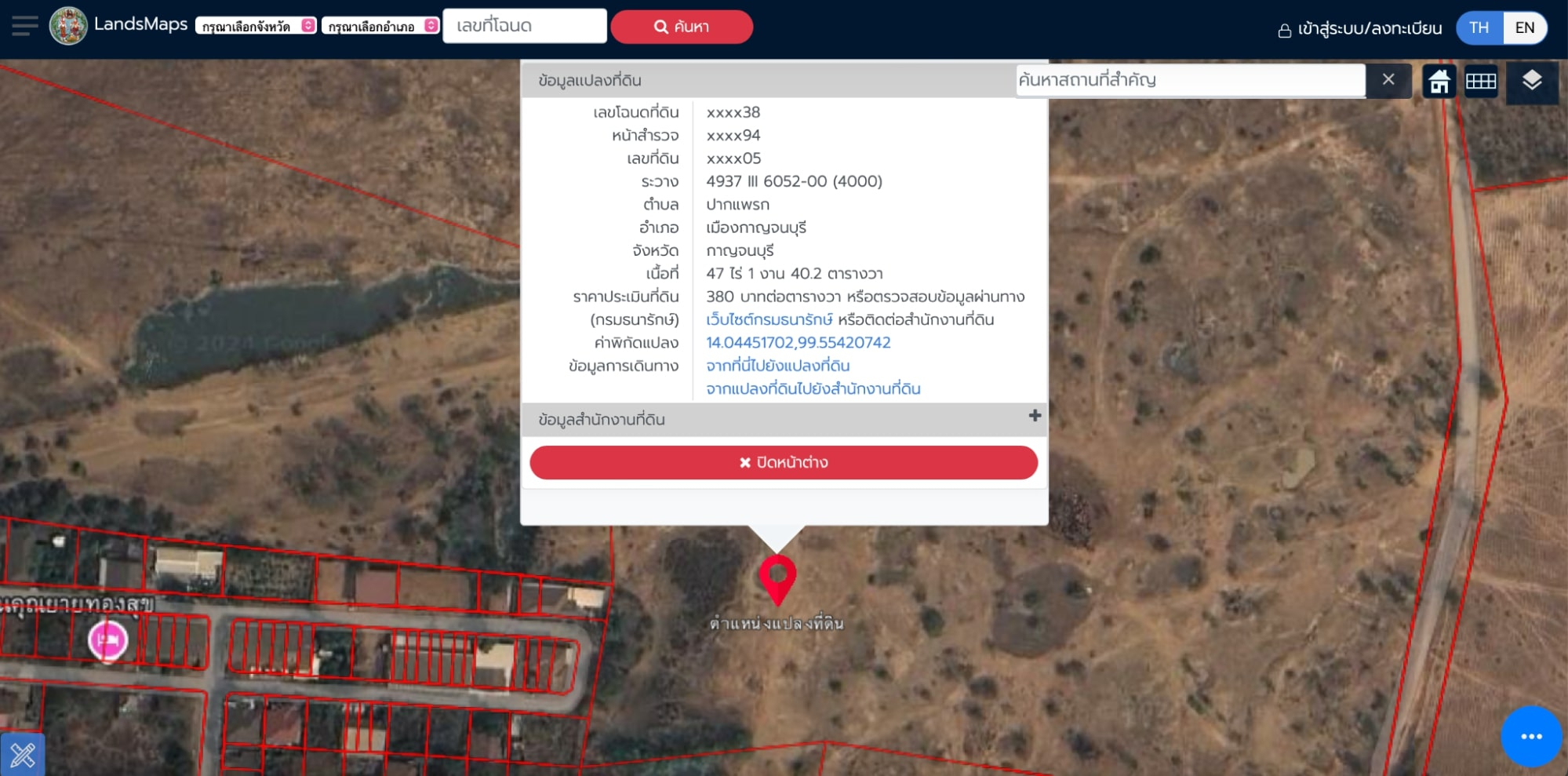The height and width of the screenshot is (776, 1568).
Task: Switch language to EN
Action: pos(1524,28)
